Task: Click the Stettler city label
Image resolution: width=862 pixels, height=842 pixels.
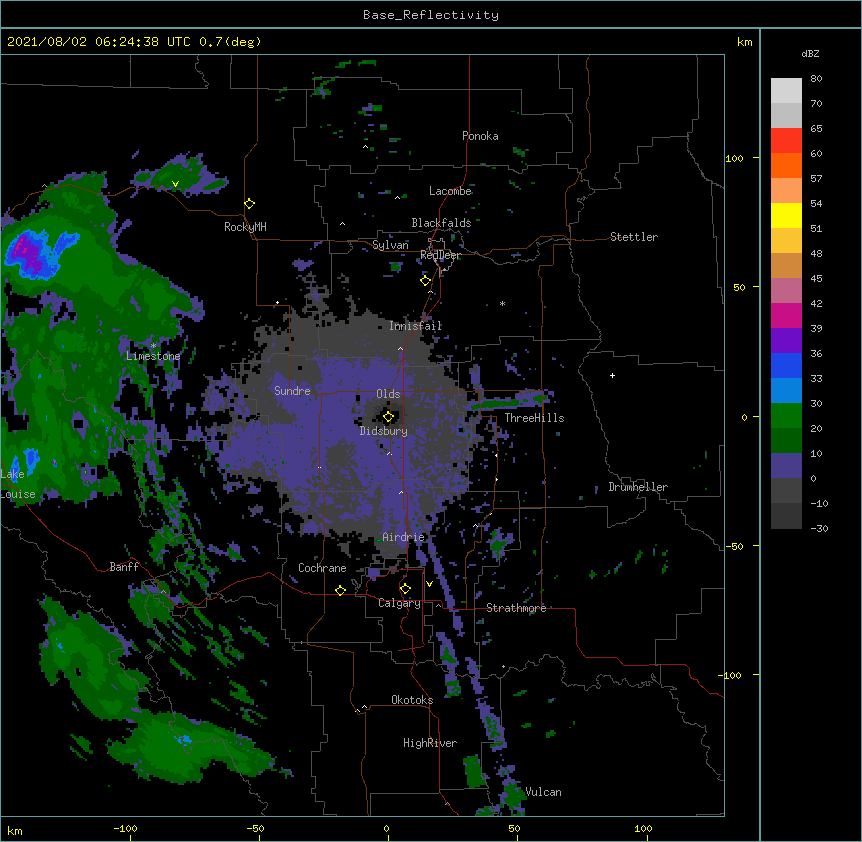Action: click(634, 237)
